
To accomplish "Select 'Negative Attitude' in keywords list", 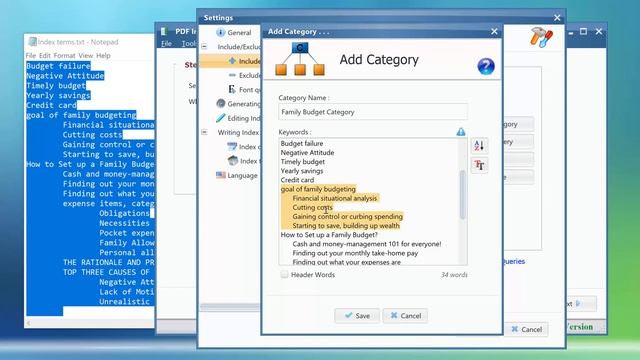I will tap(307, 153).
